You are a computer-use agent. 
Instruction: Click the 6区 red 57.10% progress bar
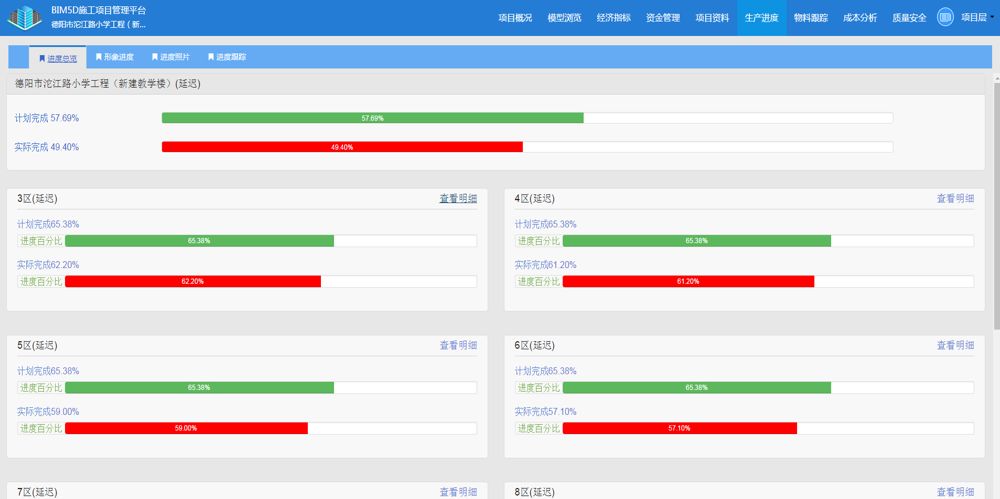coord(680,428)
